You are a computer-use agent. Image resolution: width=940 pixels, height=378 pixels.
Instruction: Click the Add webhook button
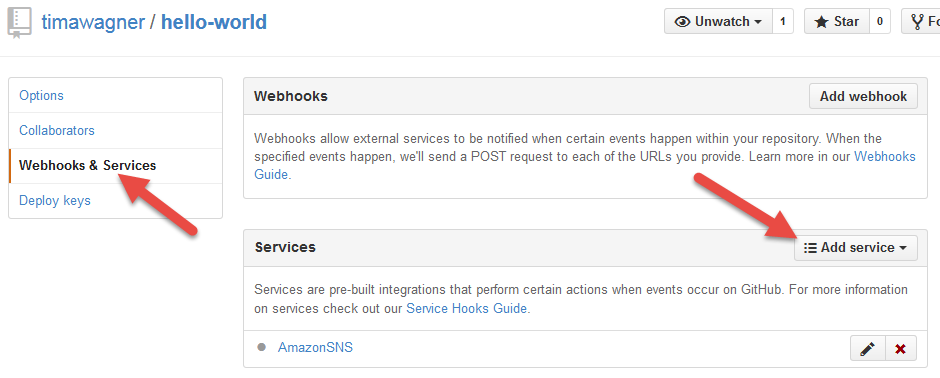click(863, 96)
